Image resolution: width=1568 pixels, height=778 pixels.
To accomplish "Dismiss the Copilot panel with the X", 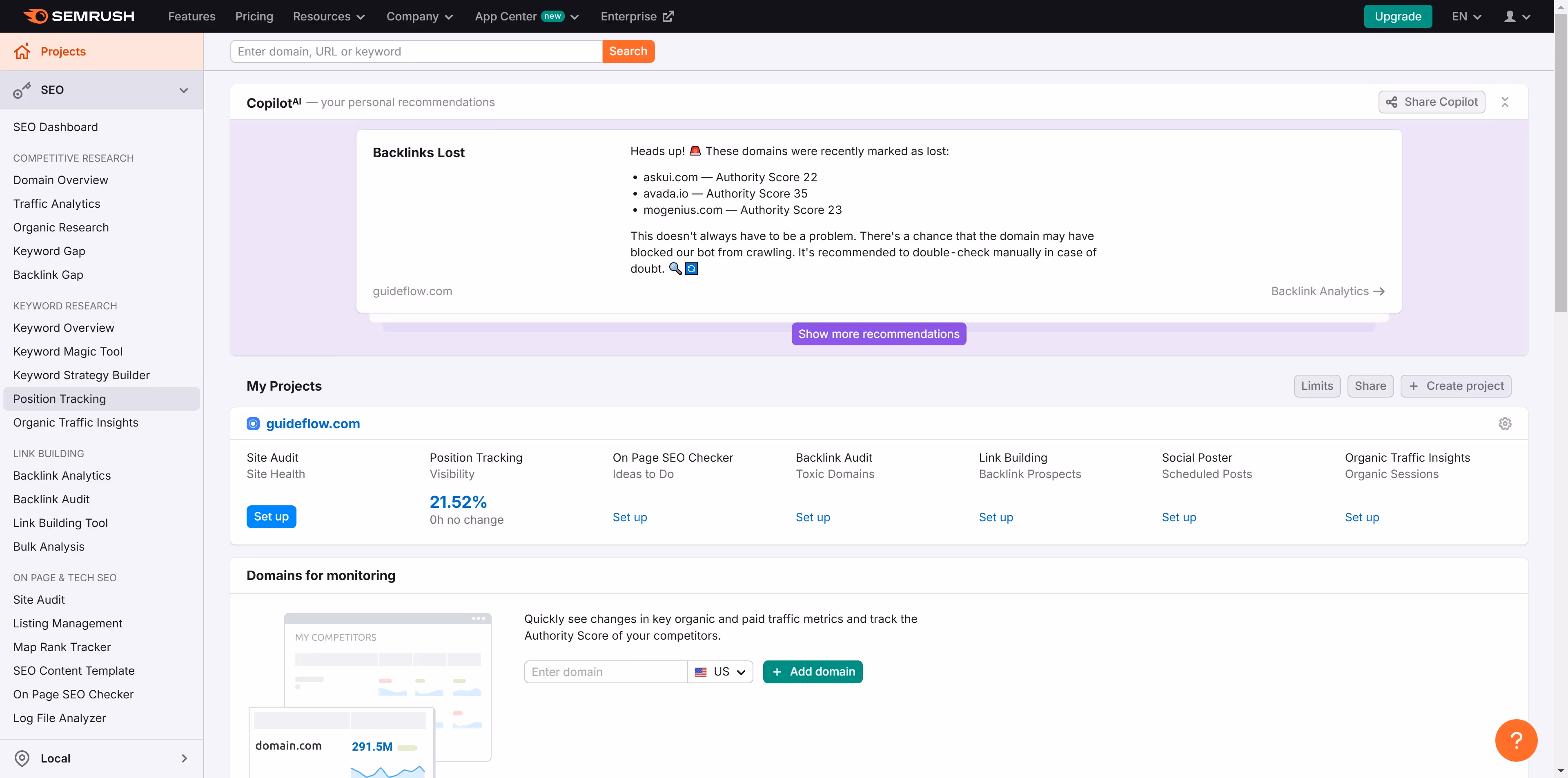I will 1505,102.
